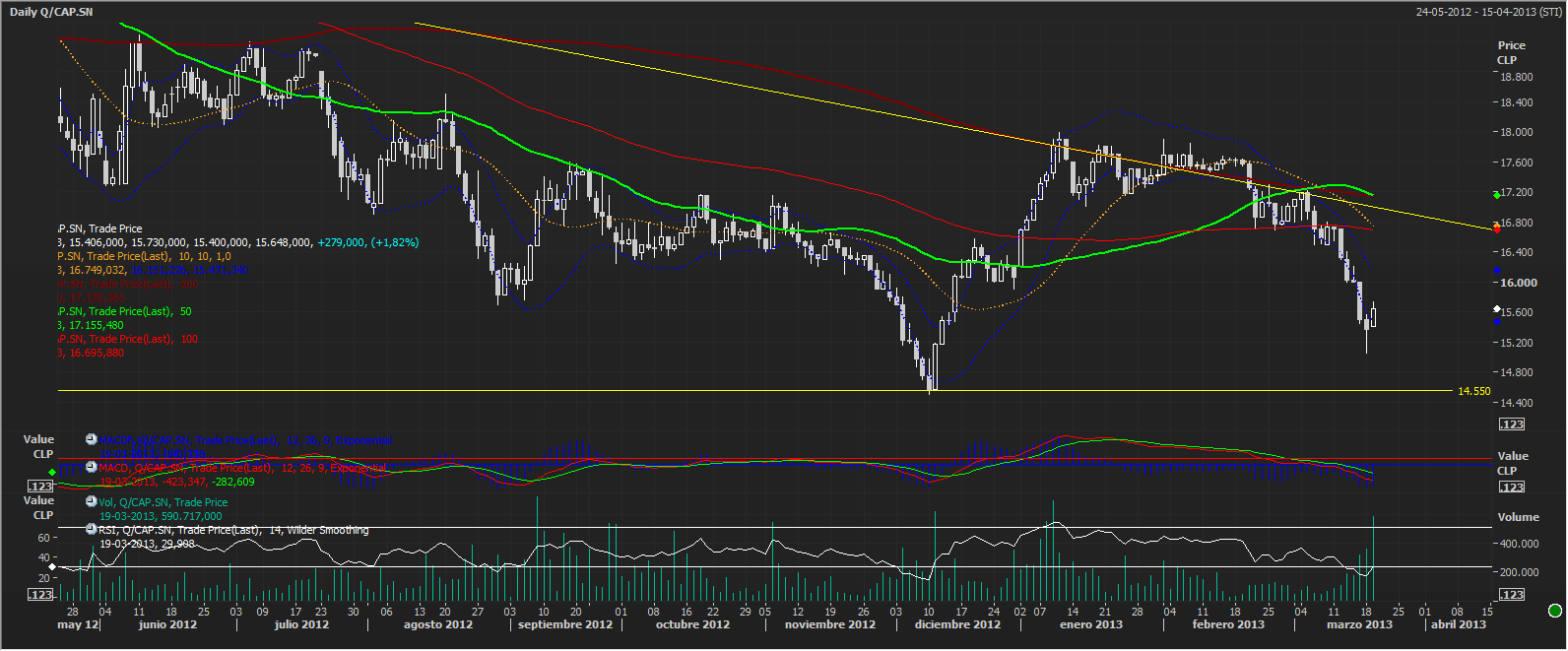Click the .123 box on left RSI axis
This screenshot has height=651, width=1568.
(39, 595)
